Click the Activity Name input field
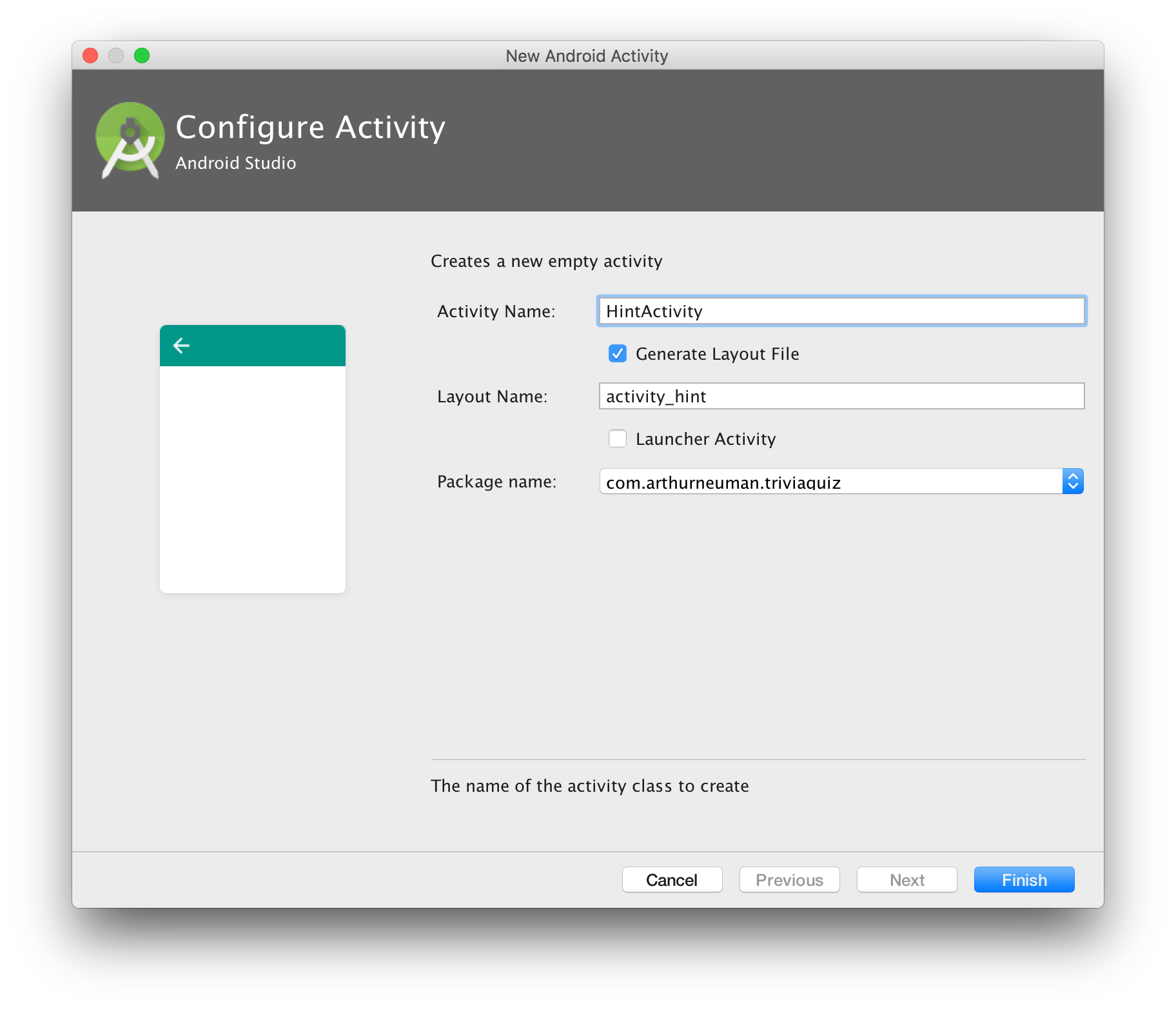This screenshot has width=1176, height=1011. pos(841,311)
